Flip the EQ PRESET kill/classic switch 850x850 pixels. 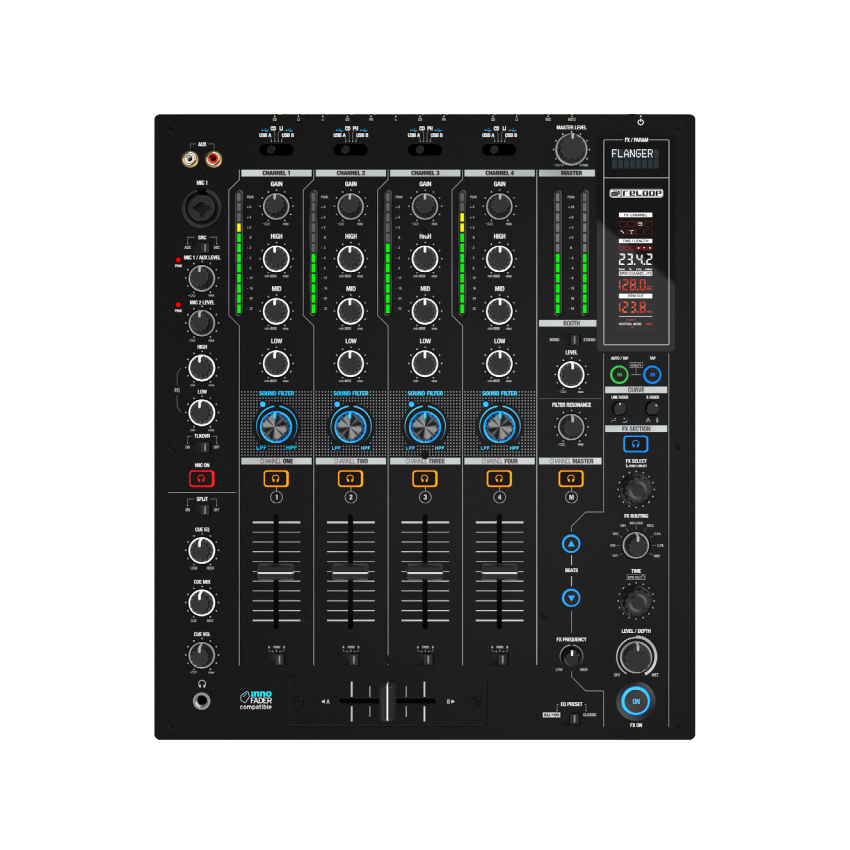[x=570, y=716]
